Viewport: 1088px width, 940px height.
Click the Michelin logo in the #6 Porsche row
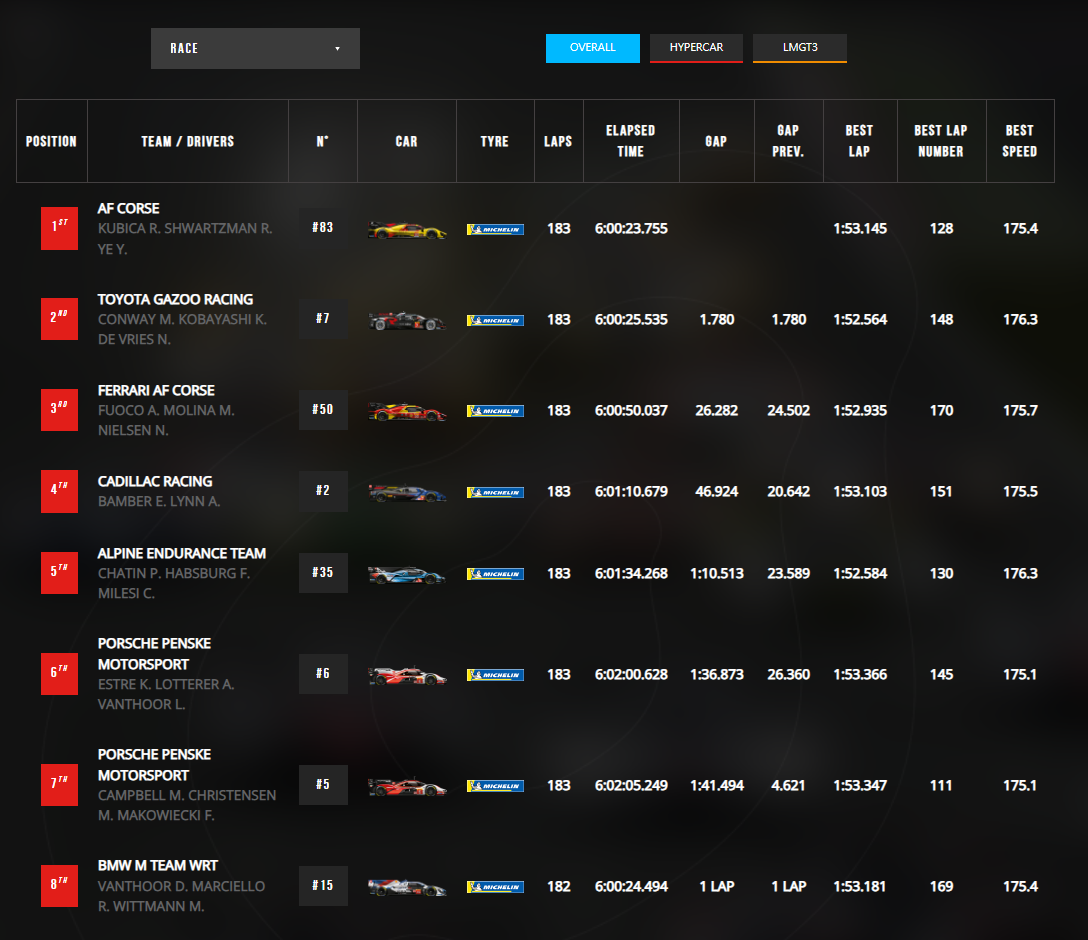pyautogui.click(x=495, y=675)
